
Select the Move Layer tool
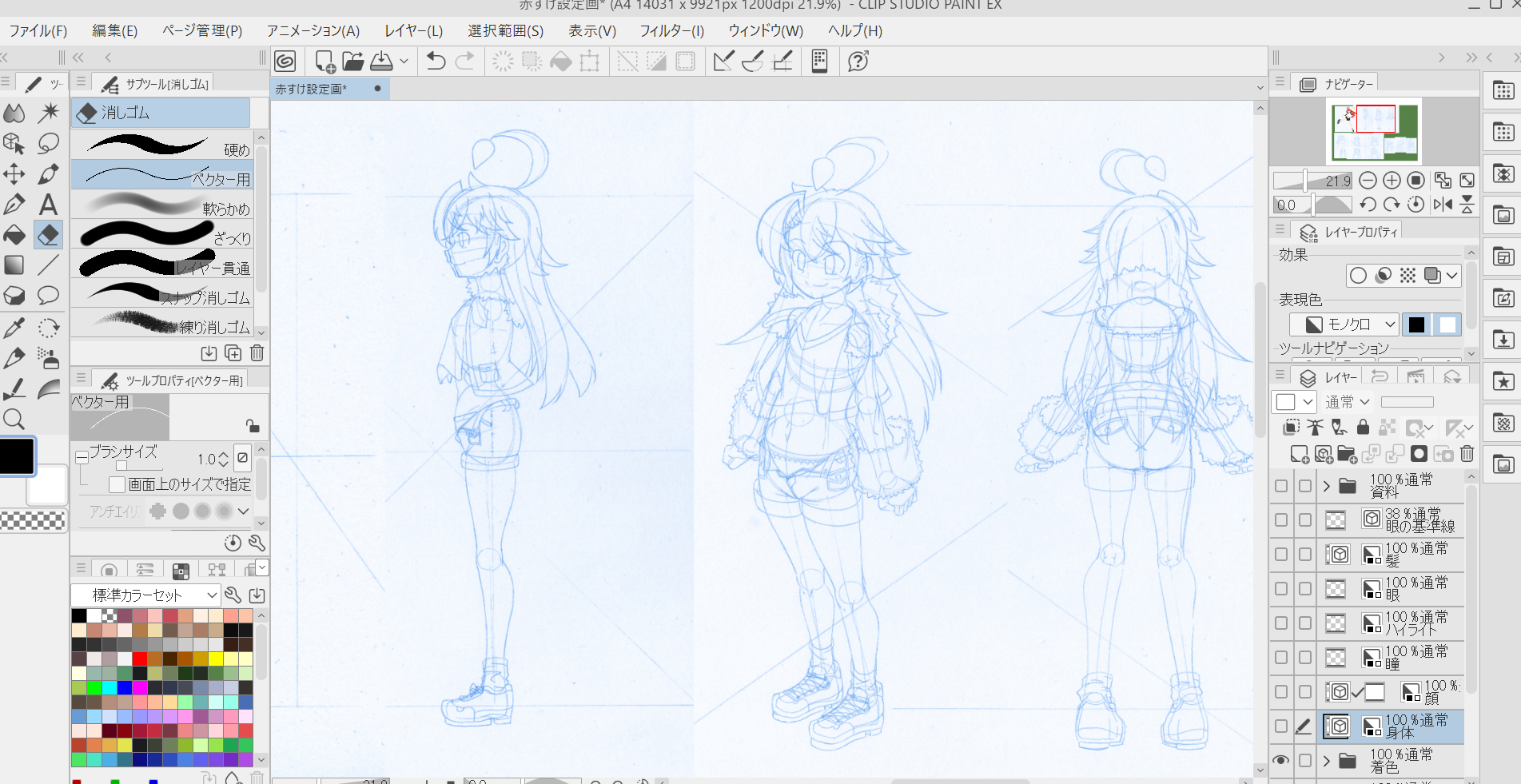(14, 174)
